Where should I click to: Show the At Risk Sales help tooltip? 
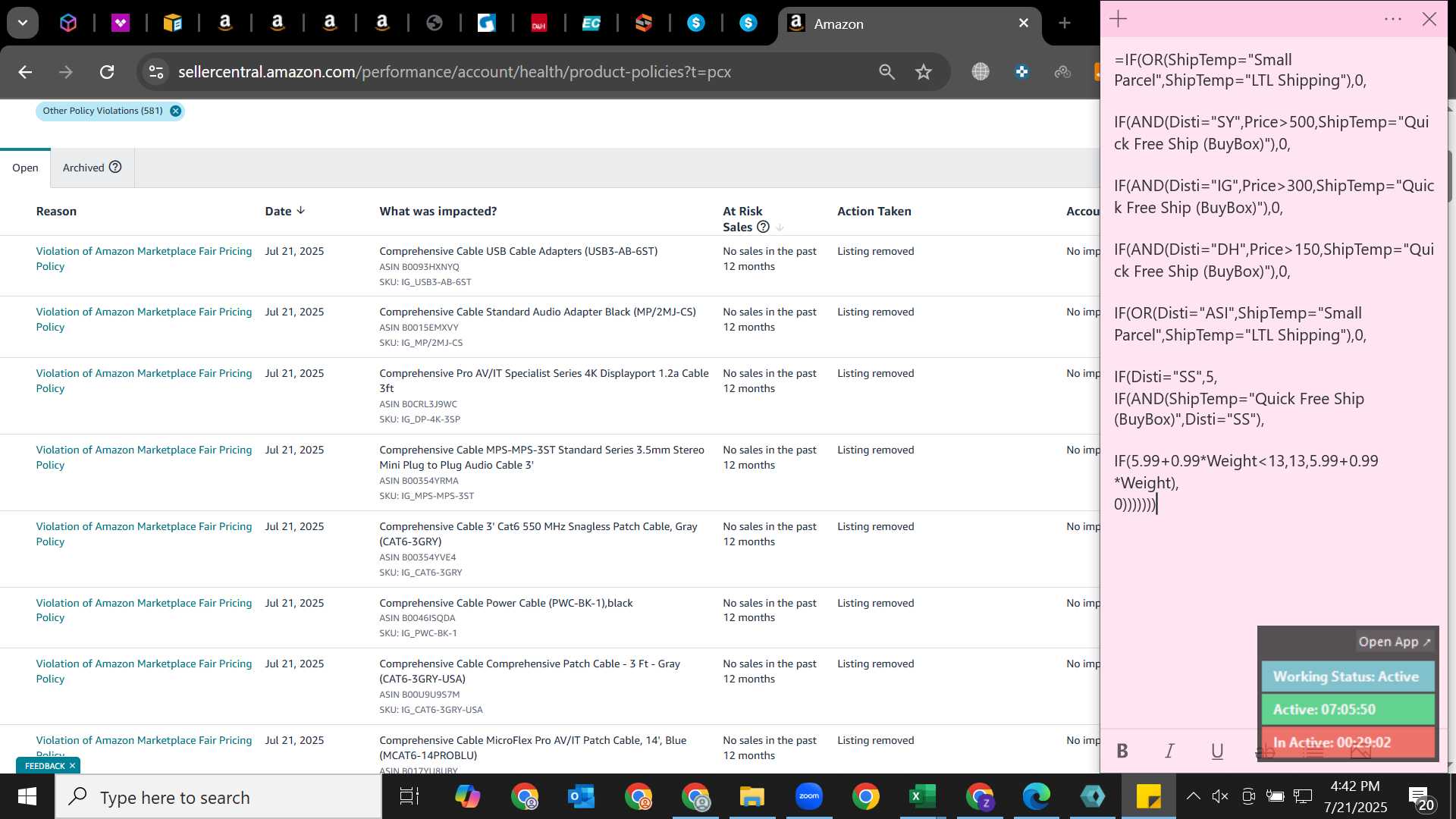click(763, 227)
